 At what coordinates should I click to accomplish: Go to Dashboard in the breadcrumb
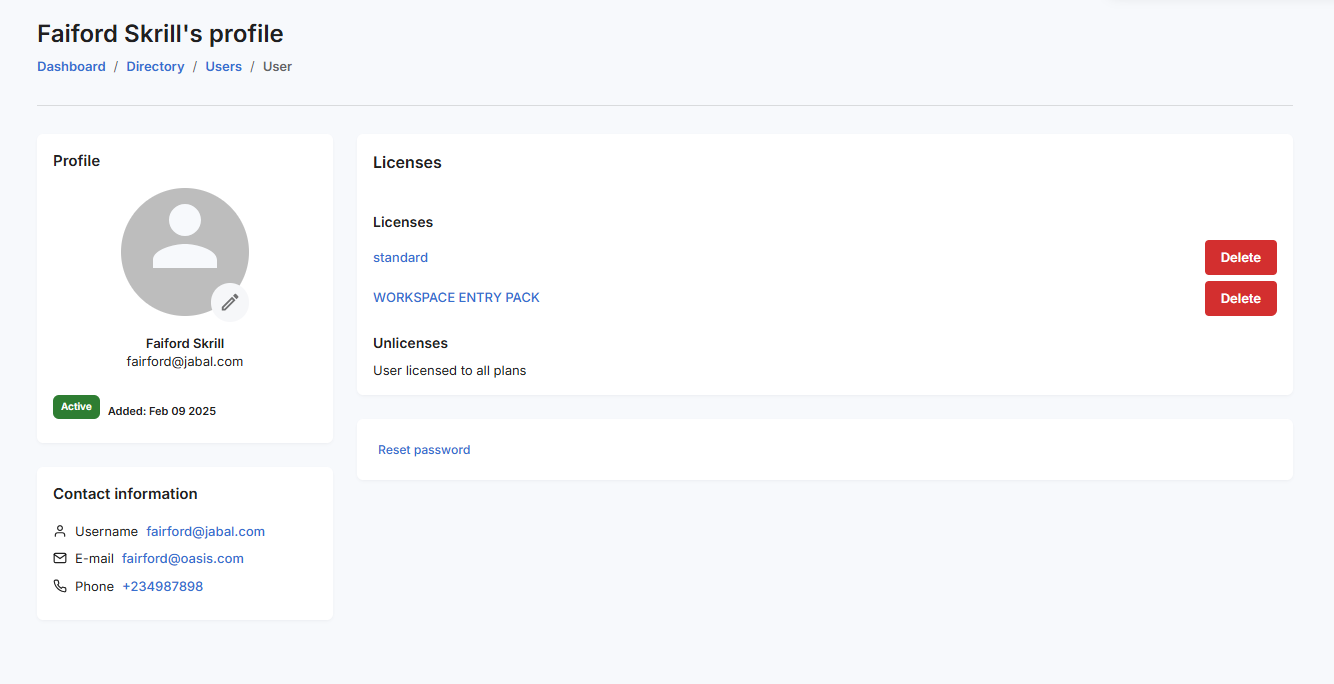coord(71,66)
